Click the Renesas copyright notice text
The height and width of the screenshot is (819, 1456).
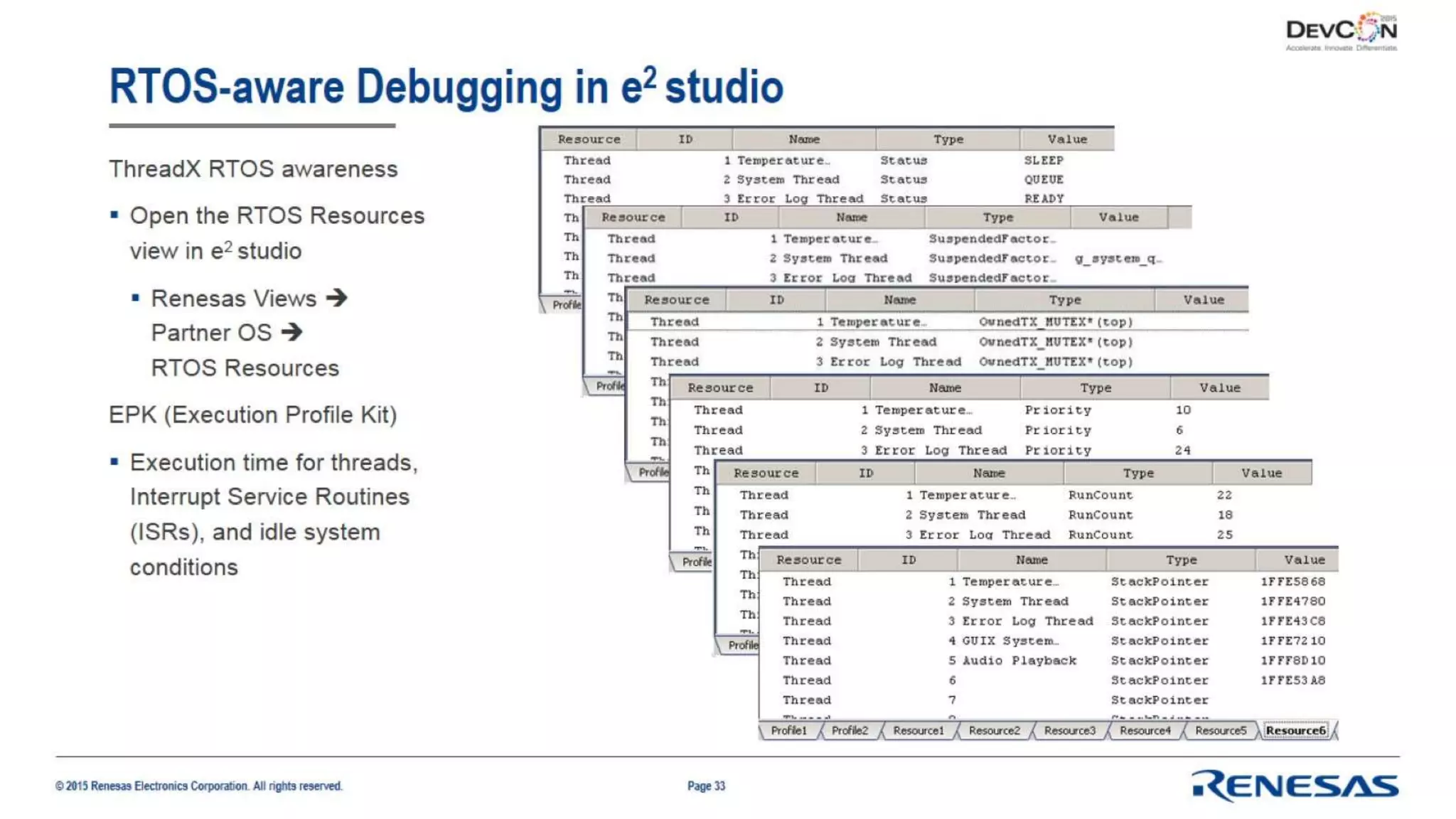point(199,786)
